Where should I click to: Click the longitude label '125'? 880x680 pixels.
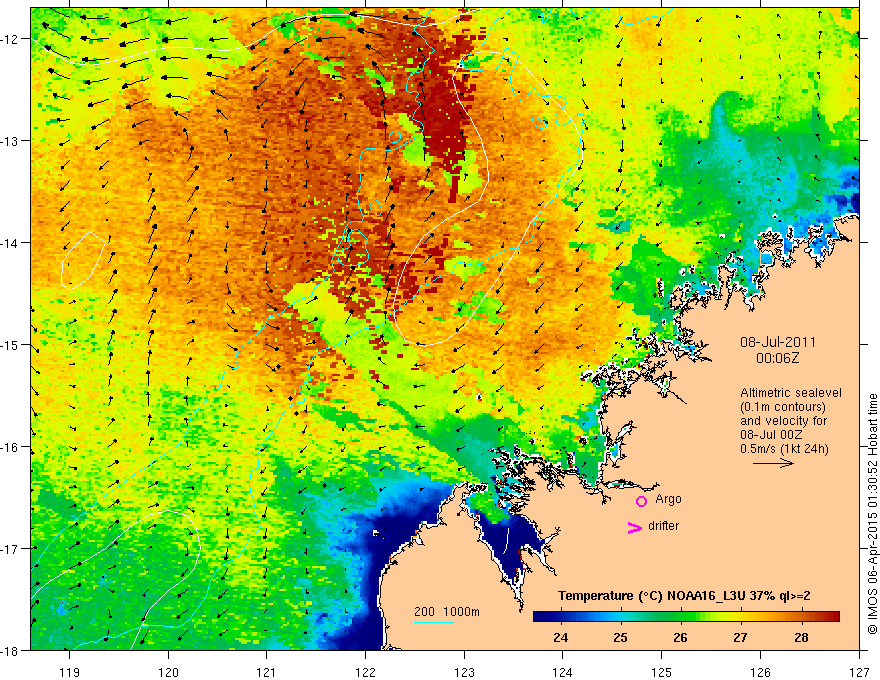pyautogui.click(x=662, y=672)
